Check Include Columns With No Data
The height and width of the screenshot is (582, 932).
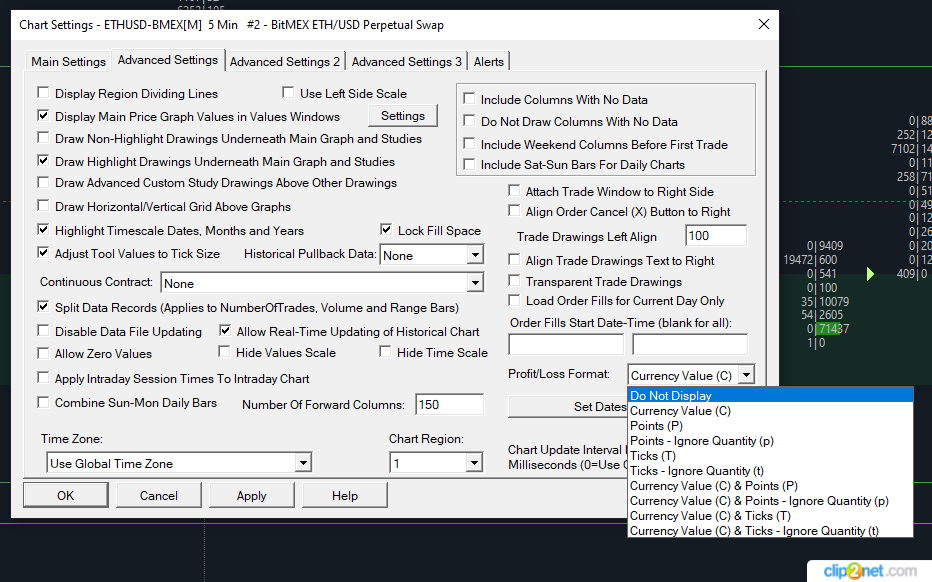pos(469,99)
